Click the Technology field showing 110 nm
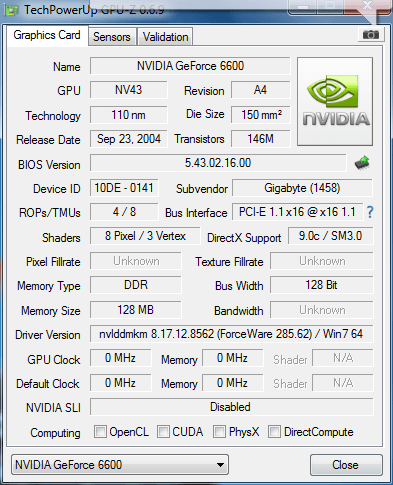This screenshot has height=485, width=393. click(129, 115)
